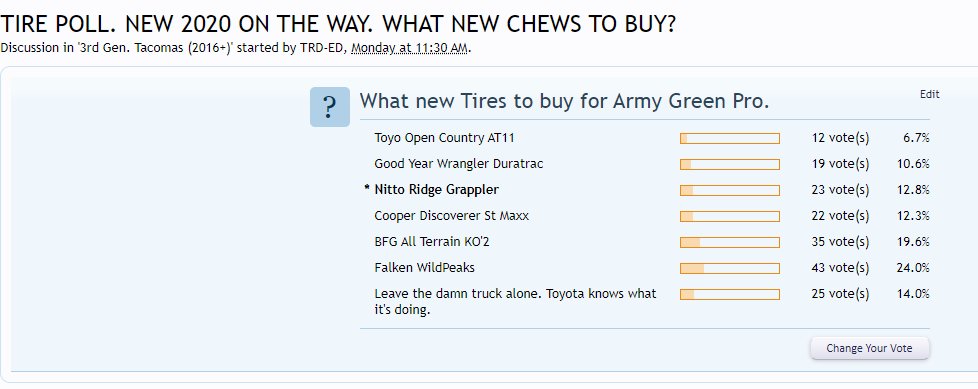View voters for 43 vote(s) Falken
The width and height of the screenshot is (978, 389).
click(x=840, y=268)
